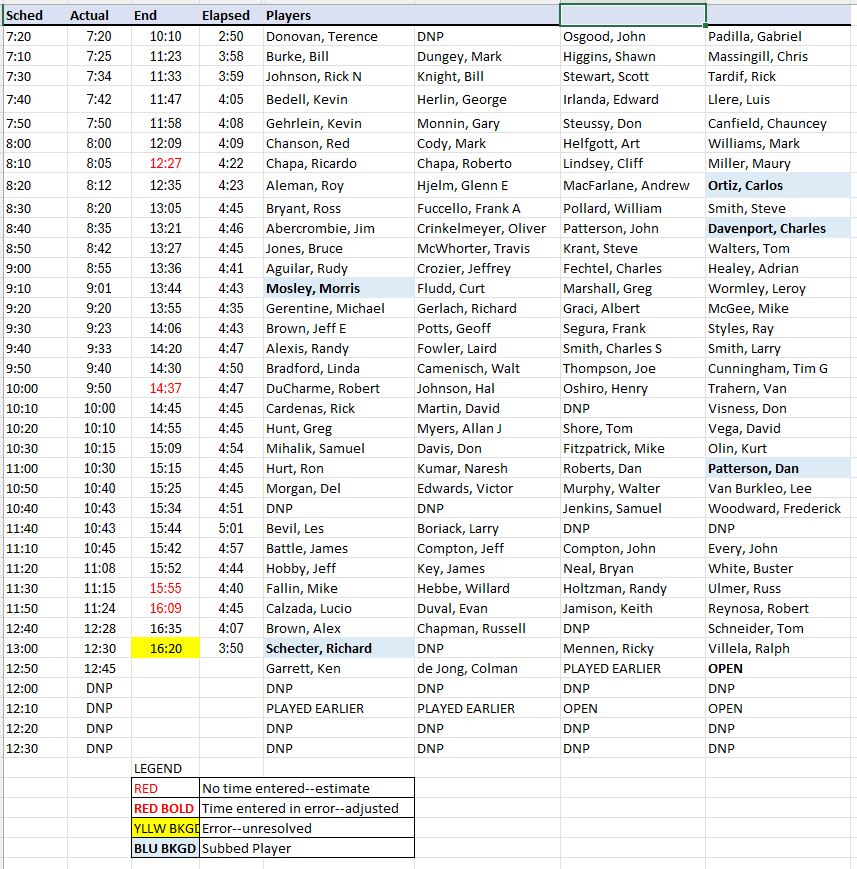The width and height of the screenshot is (857, 869).
Task: Select the Donovan, Terence player cell
Action: (x=339, y=37)
